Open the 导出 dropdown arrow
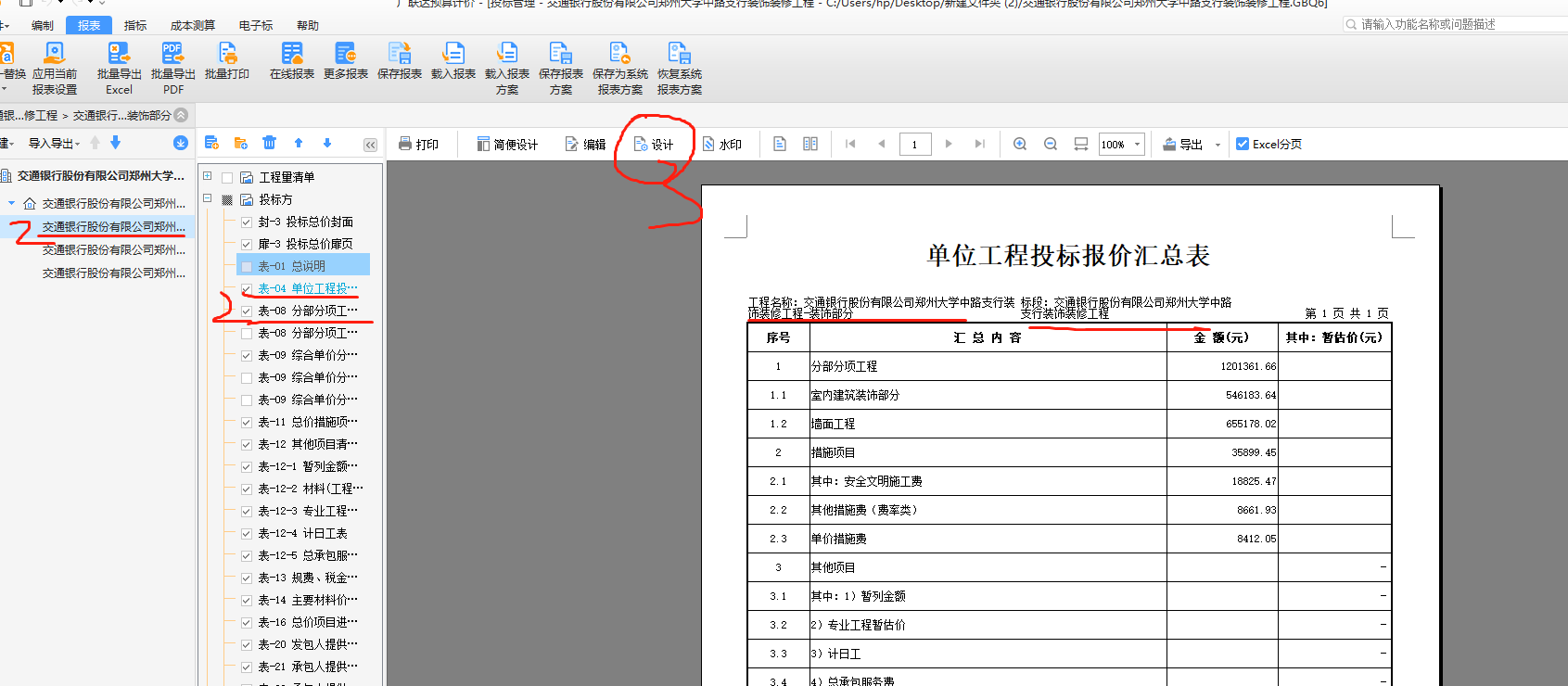Screen dimensions: 1568x686 pyautogui.click(x=1217, y=145)
